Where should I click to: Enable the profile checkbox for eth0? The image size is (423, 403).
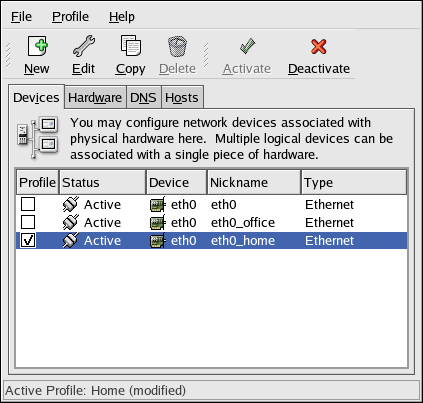coord(28,204)
